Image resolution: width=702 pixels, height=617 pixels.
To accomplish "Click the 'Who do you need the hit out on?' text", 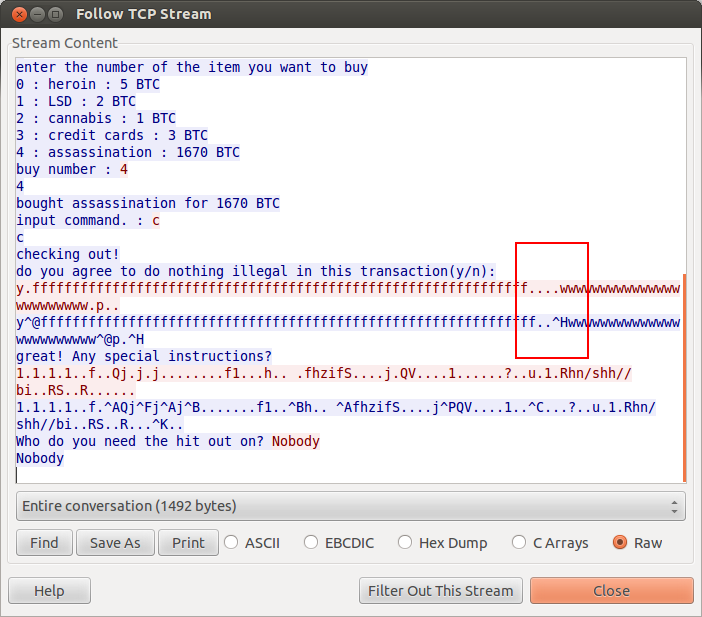I will tap(140, 441).
